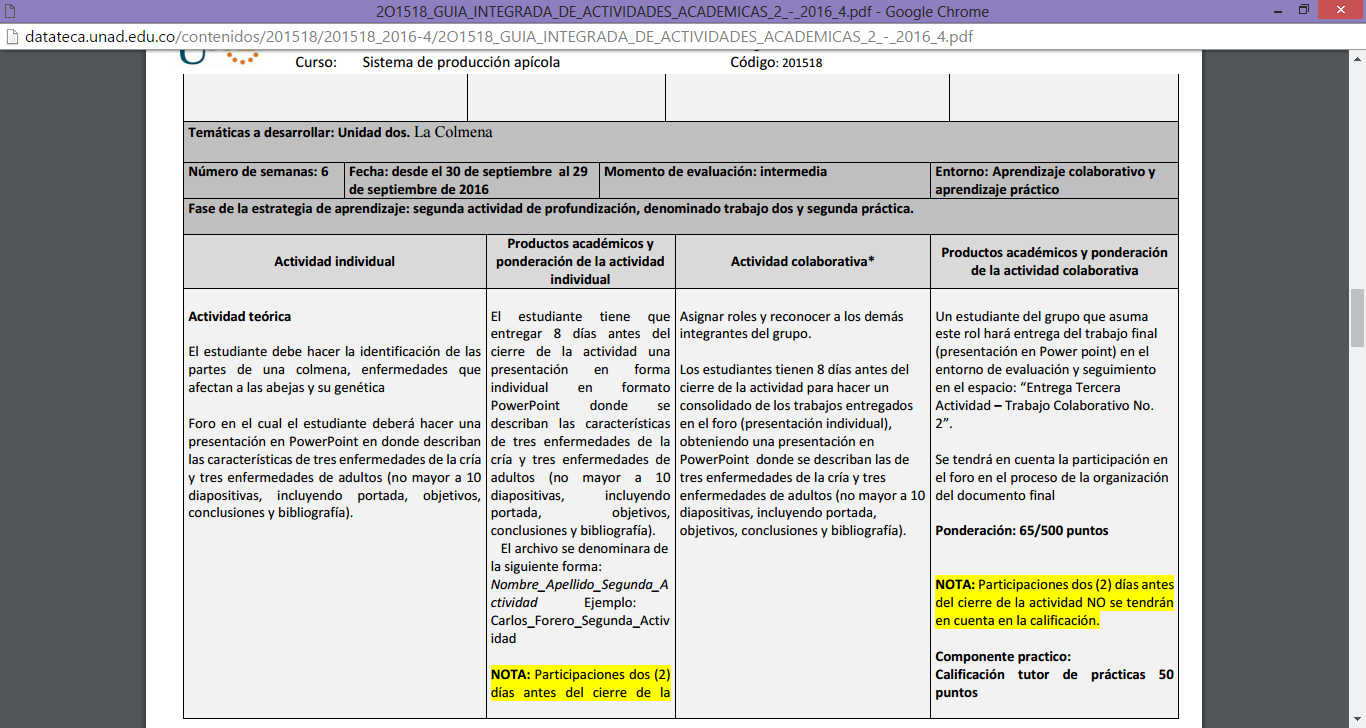Click paragraph starting 'Foro en el cual'
1366x728 pixels.
pyautogui.click(x=335, y=468)
